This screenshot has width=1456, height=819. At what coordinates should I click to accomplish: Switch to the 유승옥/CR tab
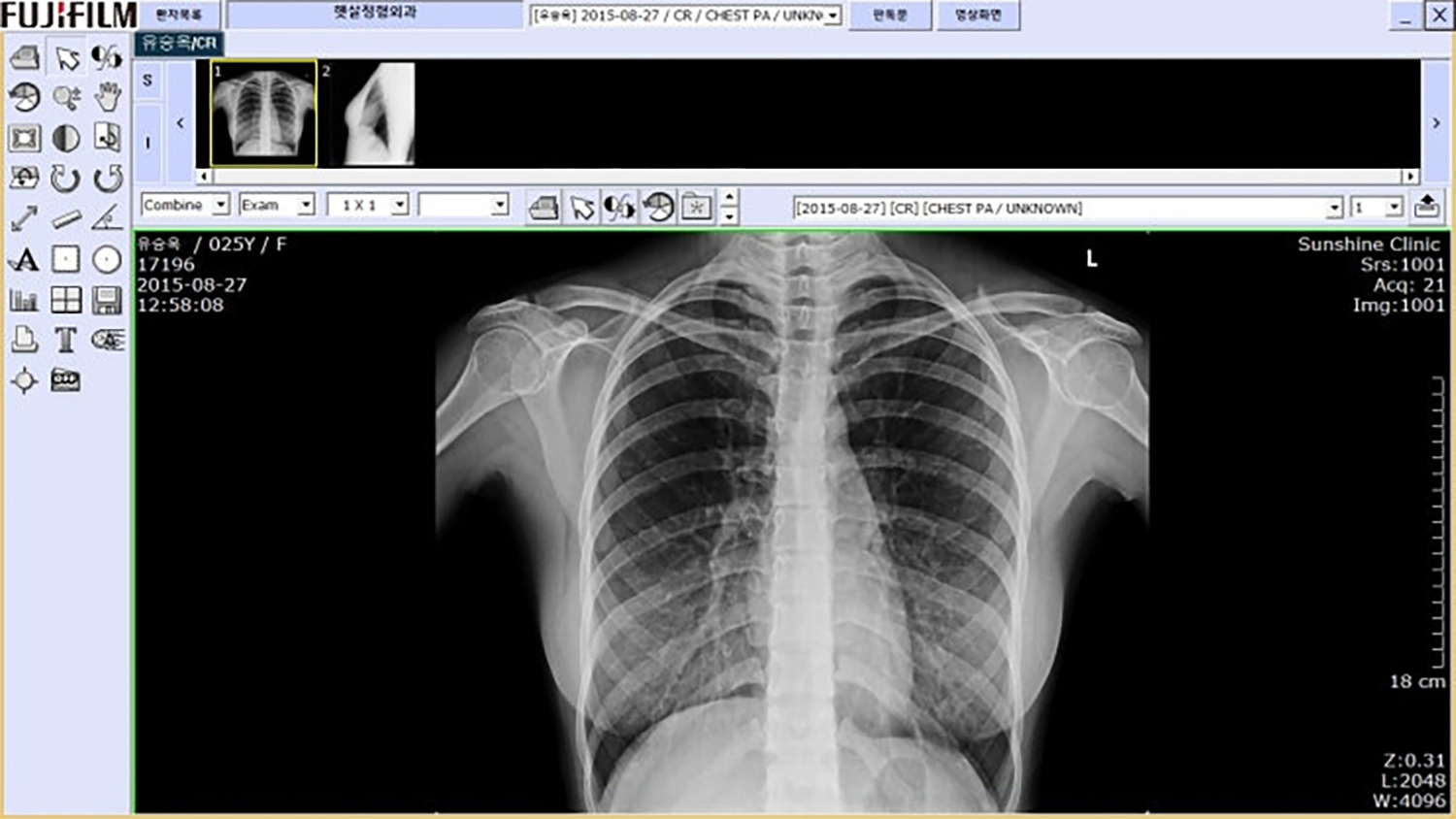coord(180,43)
